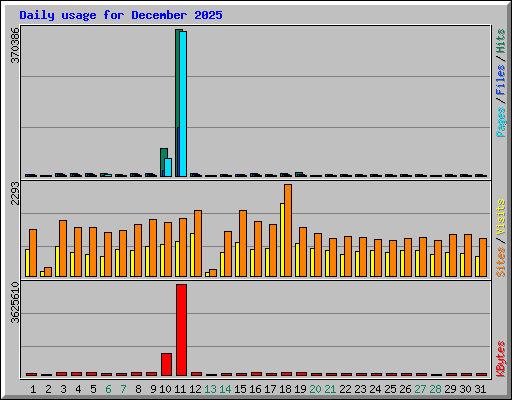This screenshot has height=400, width=512.
Task: Click day label 5 on the x-axis
Action: [x=93, y=389]
